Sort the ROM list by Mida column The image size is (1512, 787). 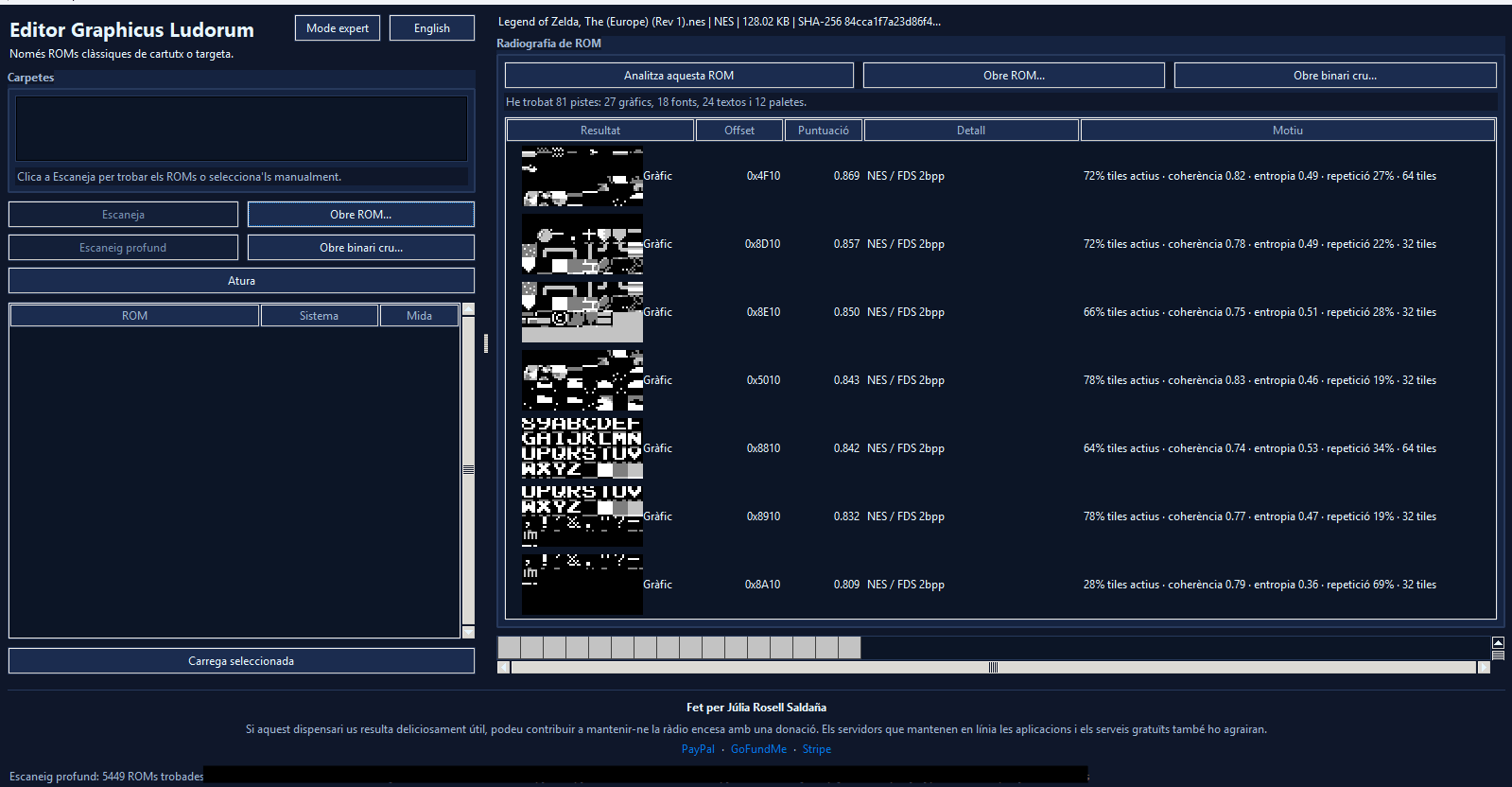coord(419,316)
